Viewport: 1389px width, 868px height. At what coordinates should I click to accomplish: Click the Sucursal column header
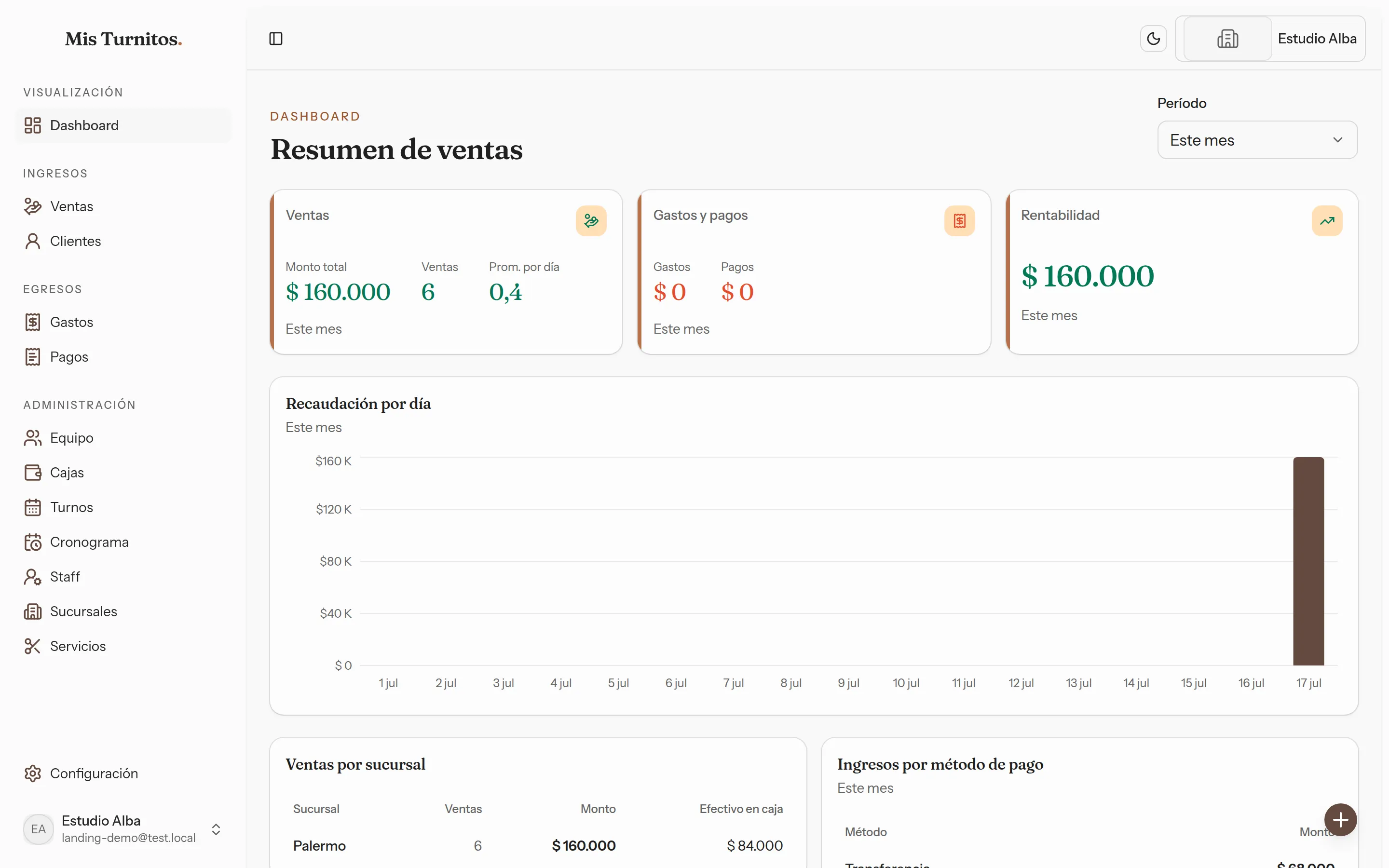click(316, 808)
